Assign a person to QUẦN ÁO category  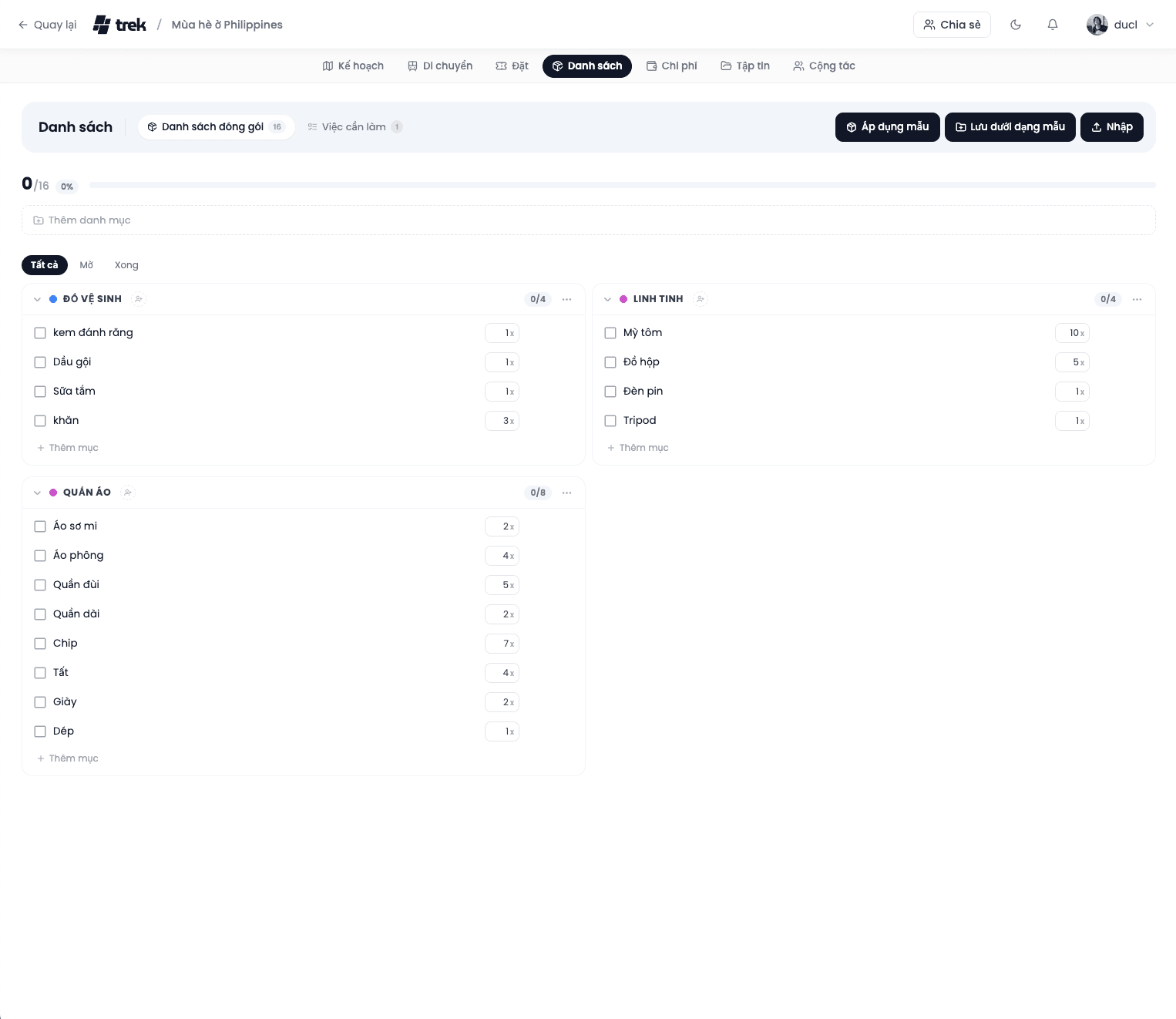tap(128, 493)
